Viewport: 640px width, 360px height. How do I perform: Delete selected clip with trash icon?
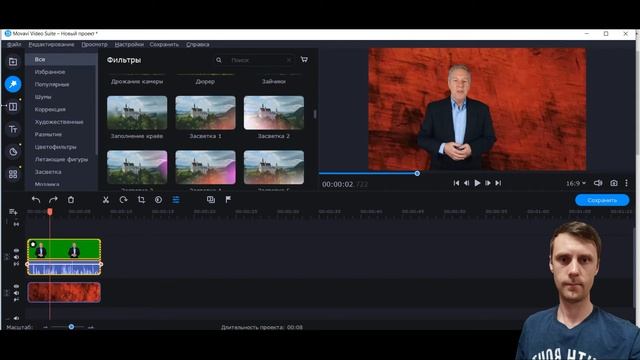[71, 200]
